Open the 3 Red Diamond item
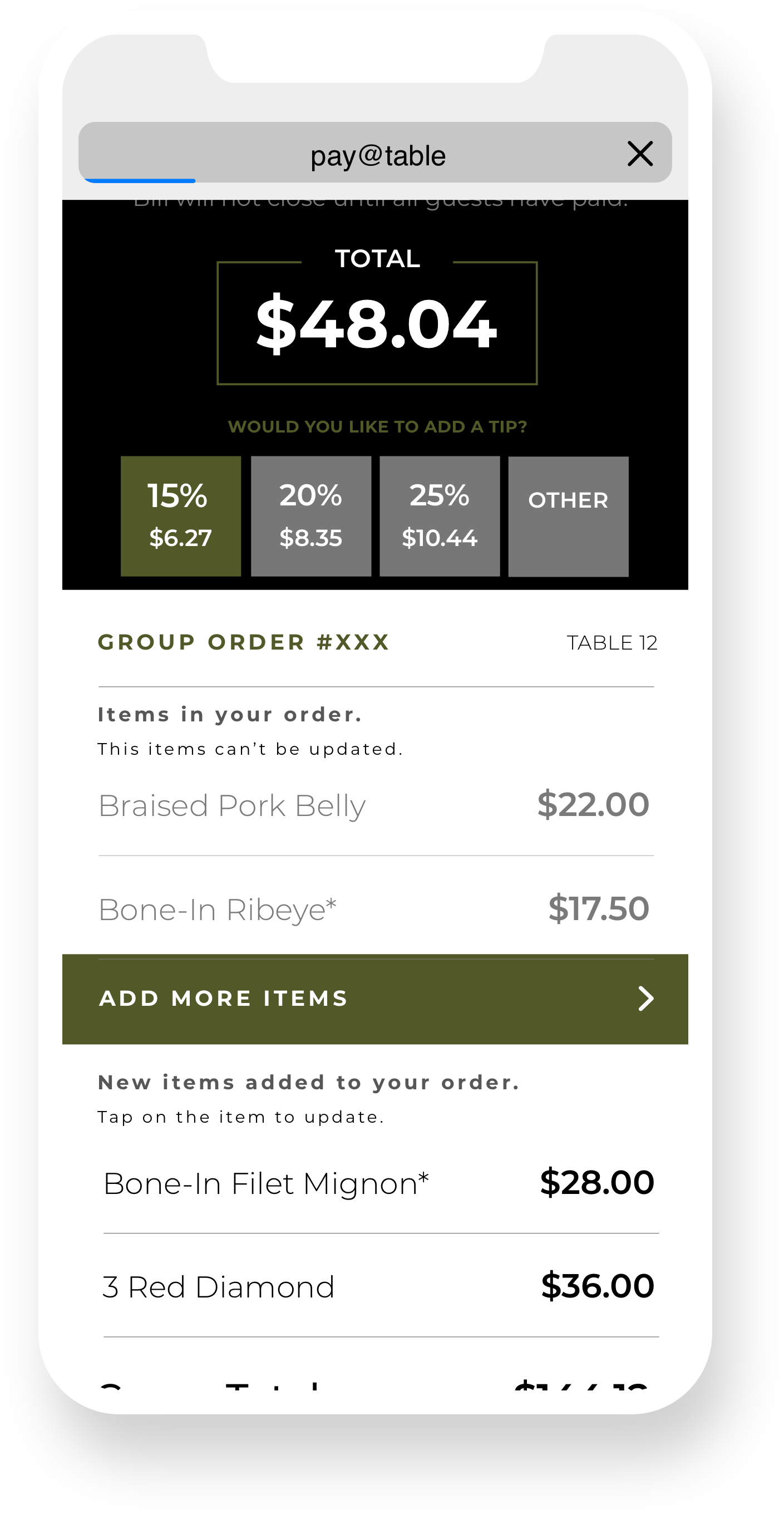The width and height of the screenshot is (784, 1514). click(x=378, y=1286)
